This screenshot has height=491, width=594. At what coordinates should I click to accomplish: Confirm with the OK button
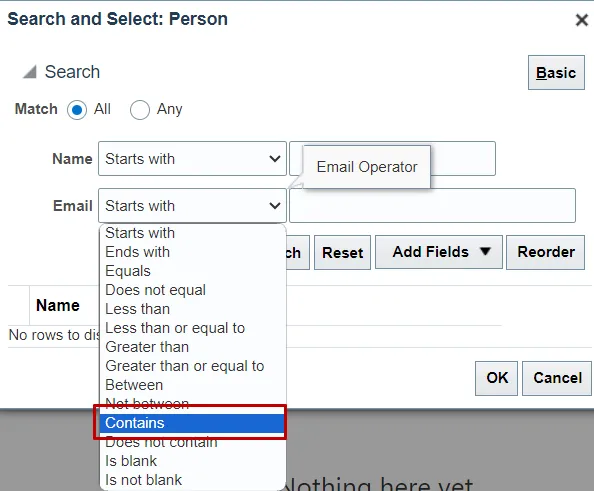[x=496, y=378]
